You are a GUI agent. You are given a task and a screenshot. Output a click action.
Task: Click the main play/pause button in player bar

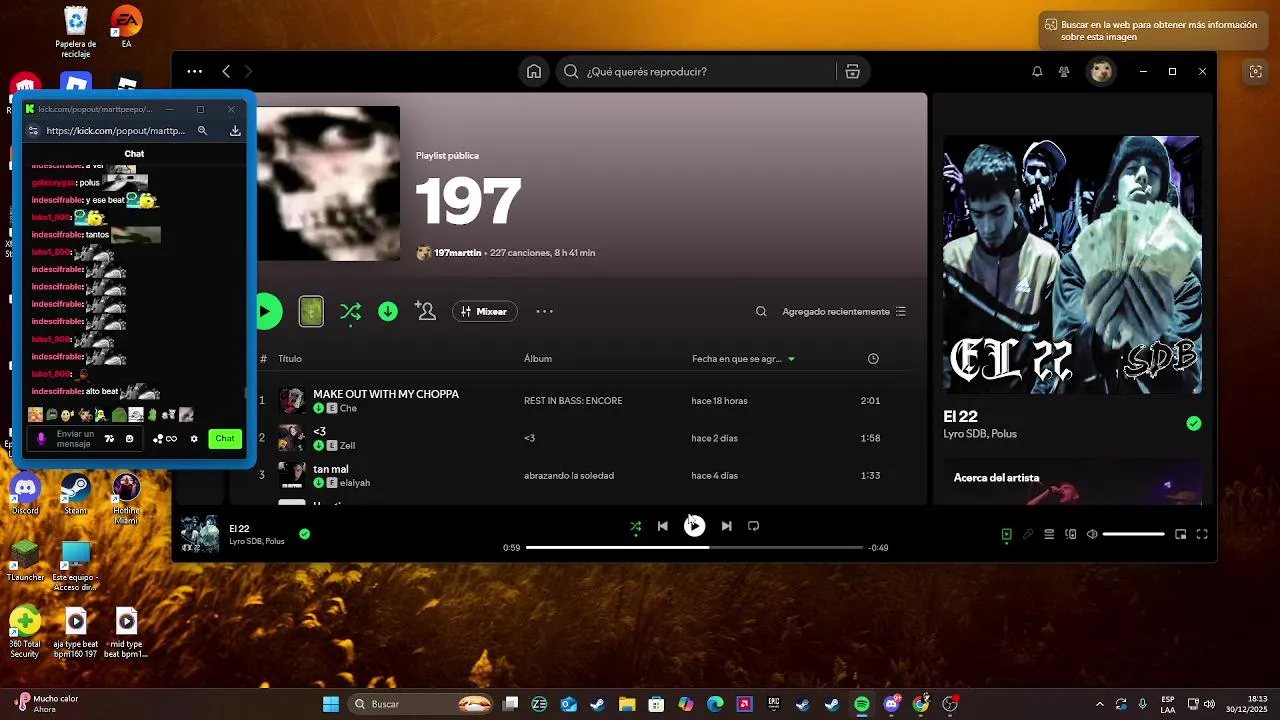click(x=694, y=526)
